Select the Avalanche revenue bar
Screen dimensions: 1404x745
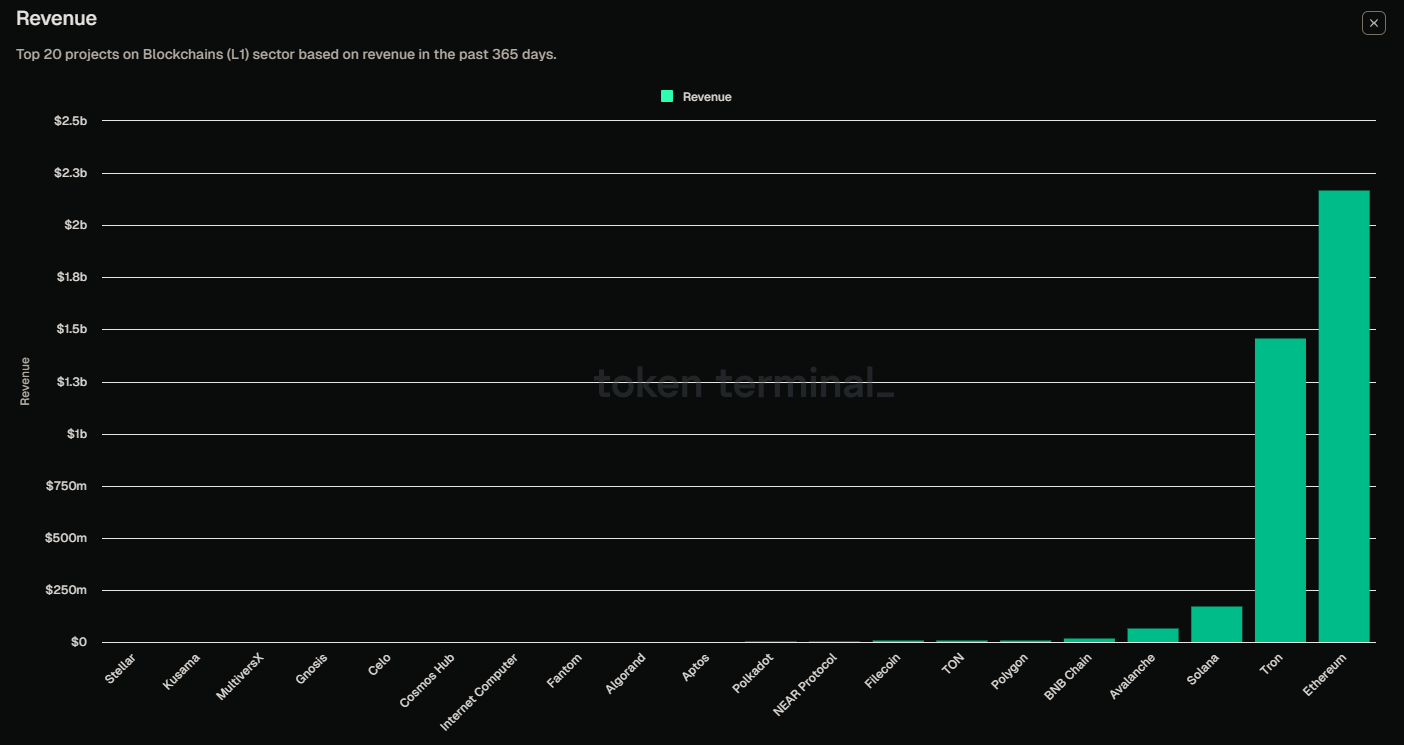point(1152,635)
